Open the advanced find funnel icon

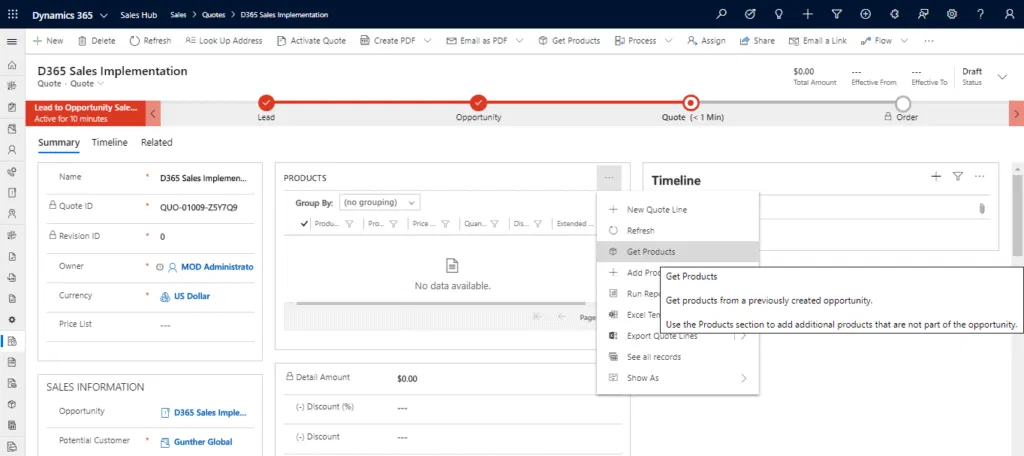pyautogui.click(x=837, y=14)
